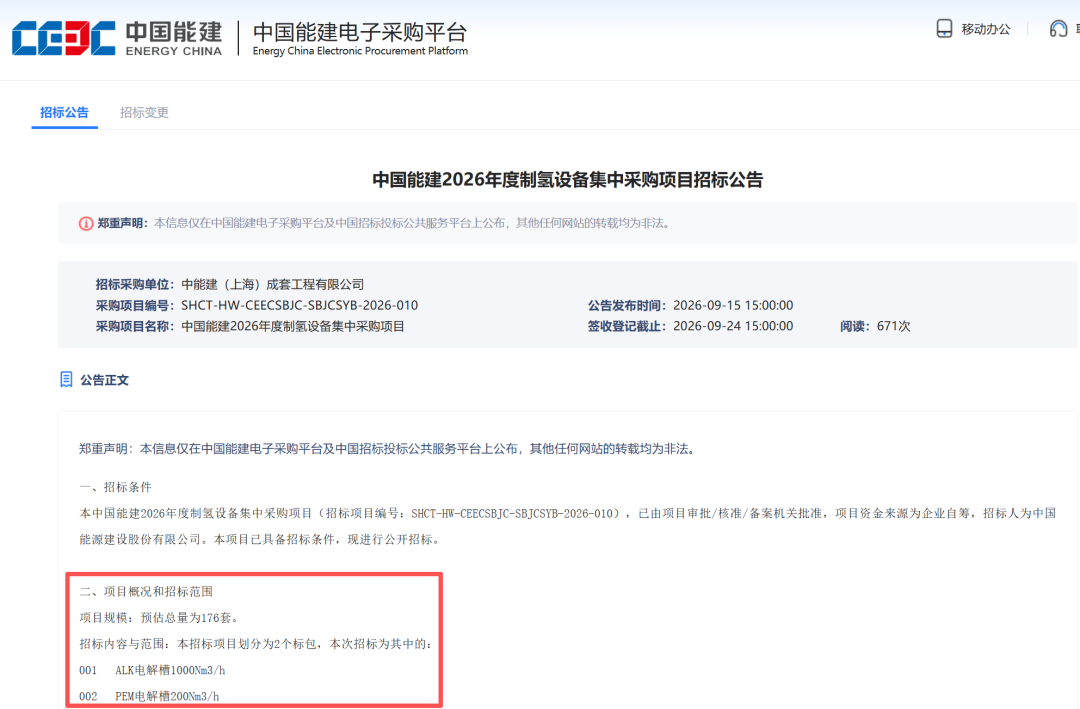Click the red warning info icon

pos(86,223)
